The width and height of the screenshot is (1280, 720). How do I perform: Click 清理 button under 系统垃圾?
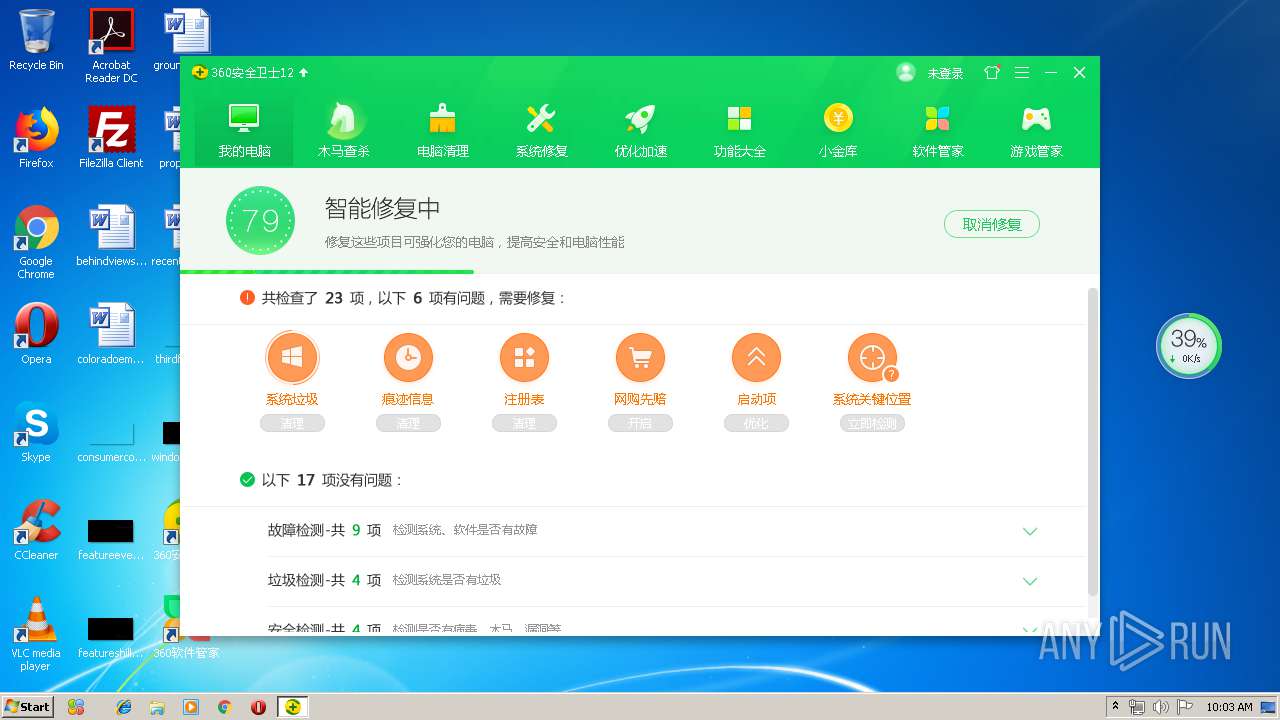292,424
